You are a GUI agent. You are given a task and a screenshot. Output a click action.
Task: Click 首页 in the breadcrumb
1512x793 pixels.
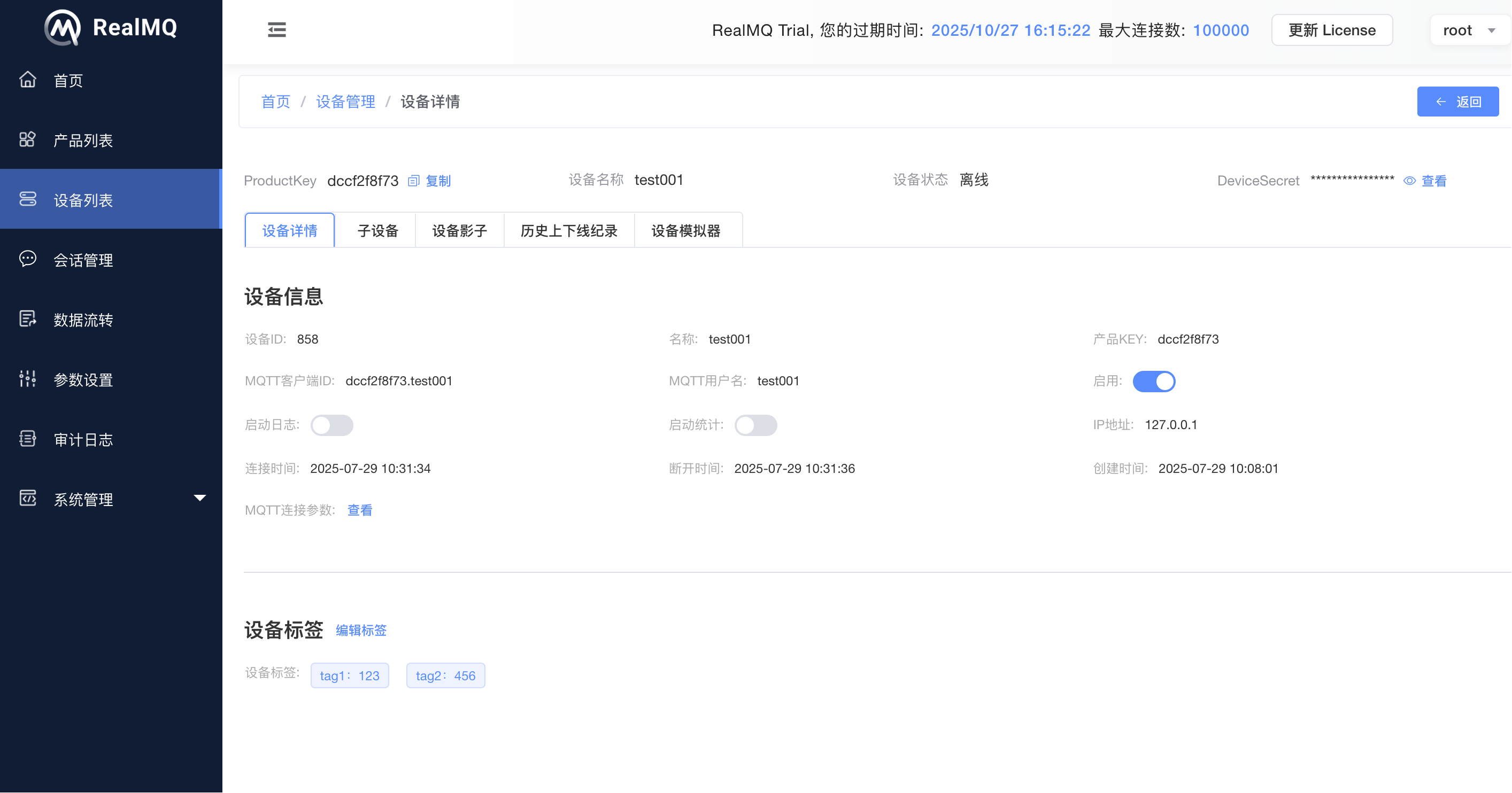click(275, 102)
